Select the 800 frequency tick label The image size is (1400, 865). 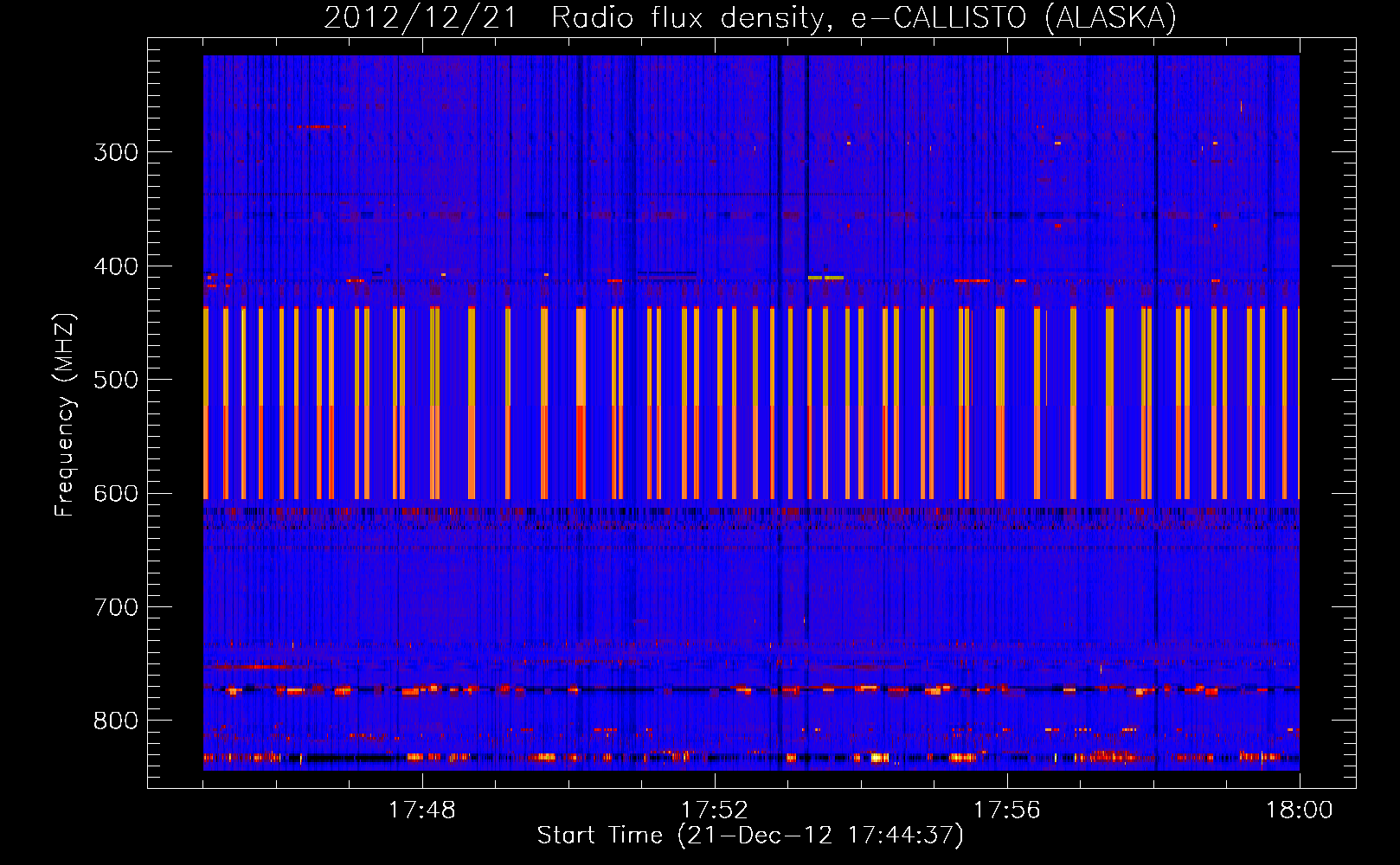[116, 721]
